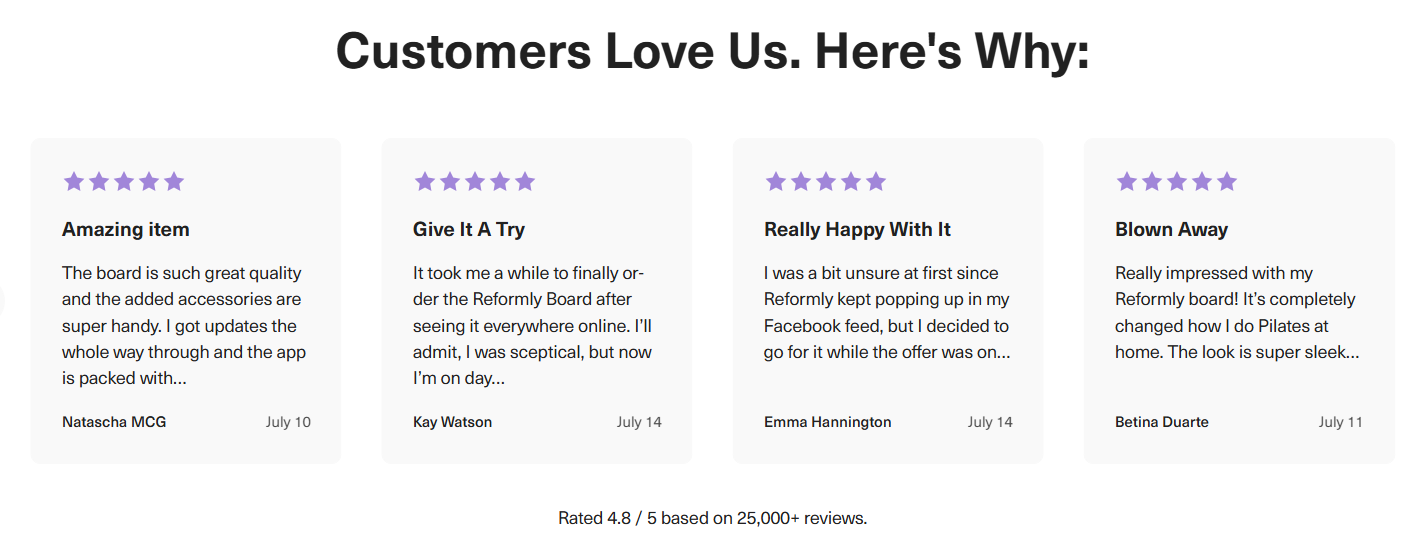Viewport: 1418px width, 542px height.
Task: Open the "Really Happy With It" review title
Action: tap(857, 229)
